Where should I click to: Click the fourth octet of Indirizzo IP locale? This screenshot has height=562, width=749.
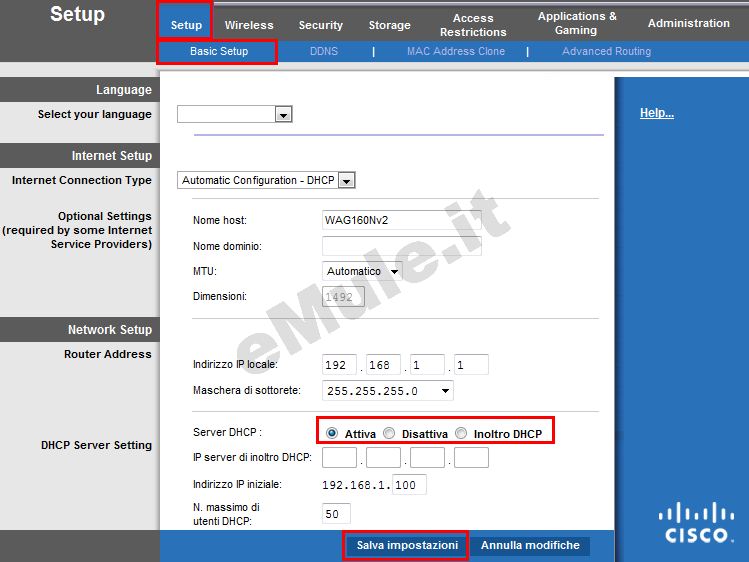[x=471, y=365]
